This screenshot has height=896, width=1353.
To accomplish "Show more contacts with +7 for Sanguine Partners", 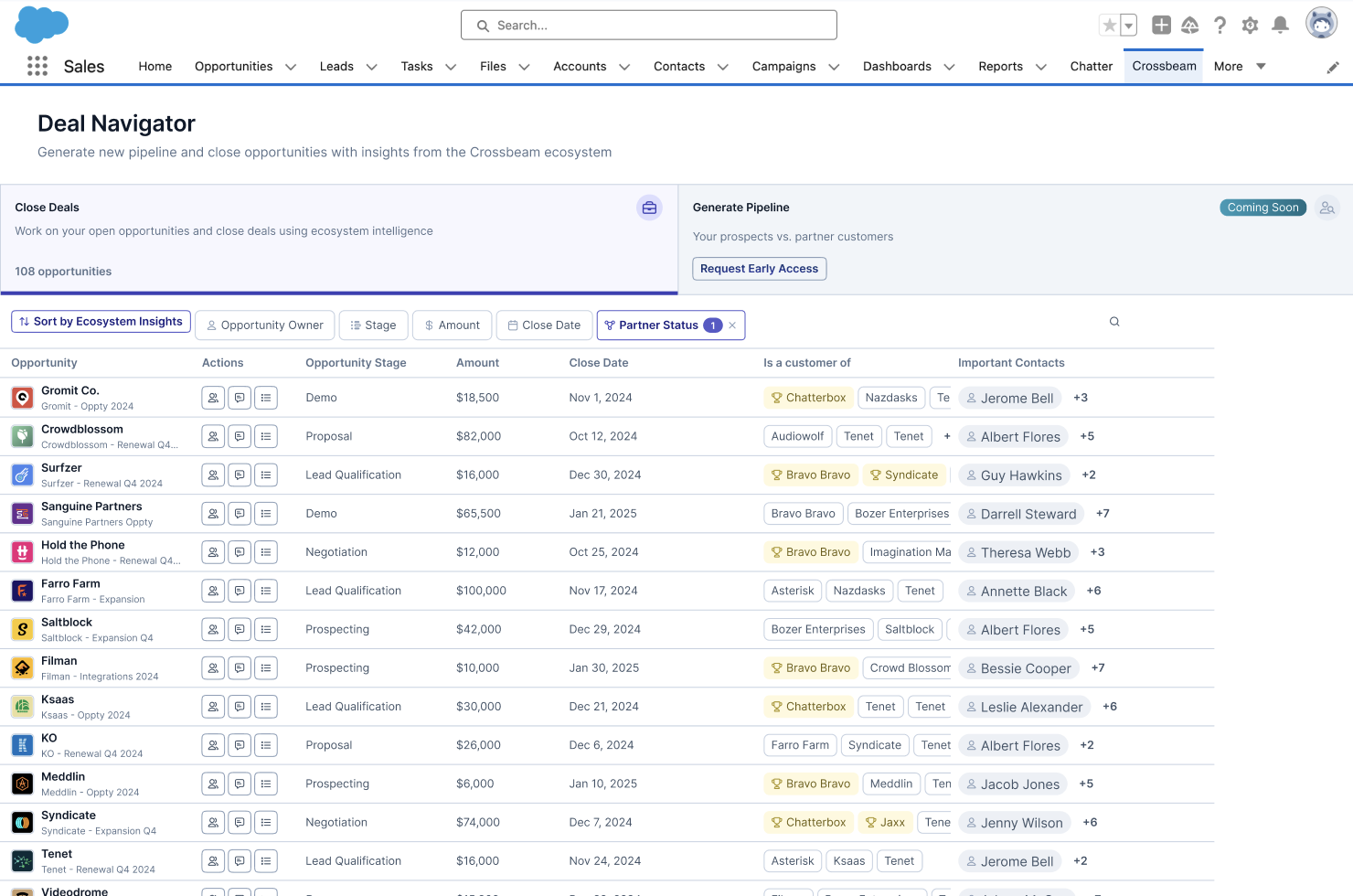I will pyautogui.click(x=1103, y=514).
